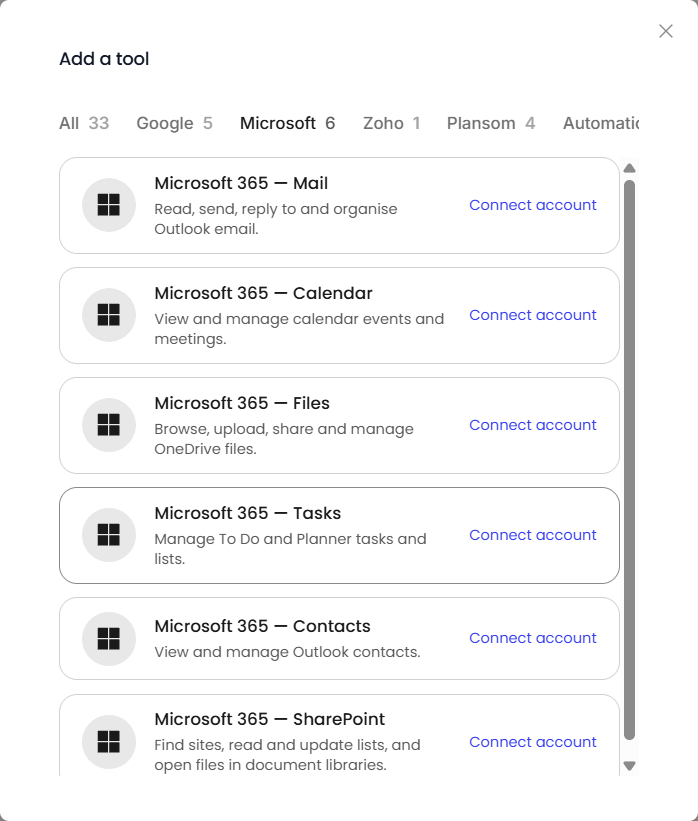Click the "Microsoft 365 — Mail" title

tap(241, 183)
